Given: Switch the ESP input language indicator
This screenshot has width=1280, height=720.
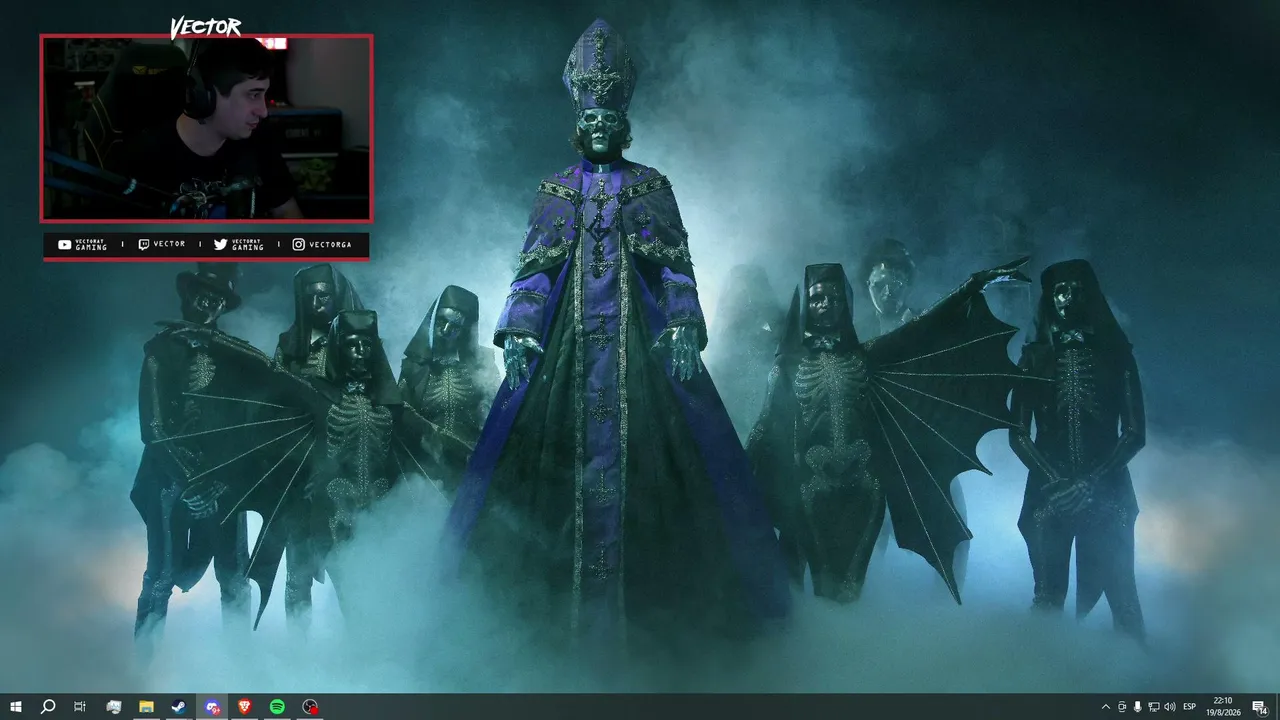Looking at the screenshot, I should click(1190, 707).
